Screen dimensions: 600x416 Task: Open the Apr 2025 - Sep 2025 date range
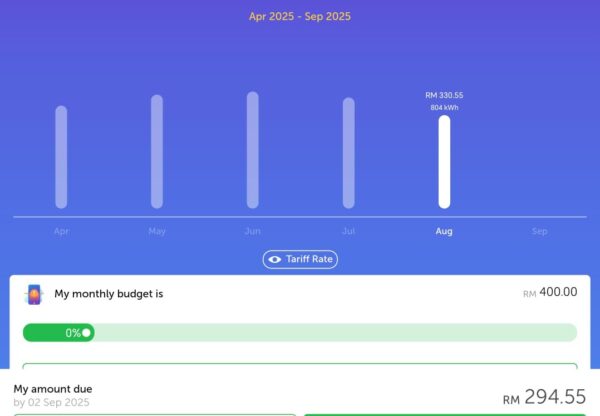click(x=300, y=16)
